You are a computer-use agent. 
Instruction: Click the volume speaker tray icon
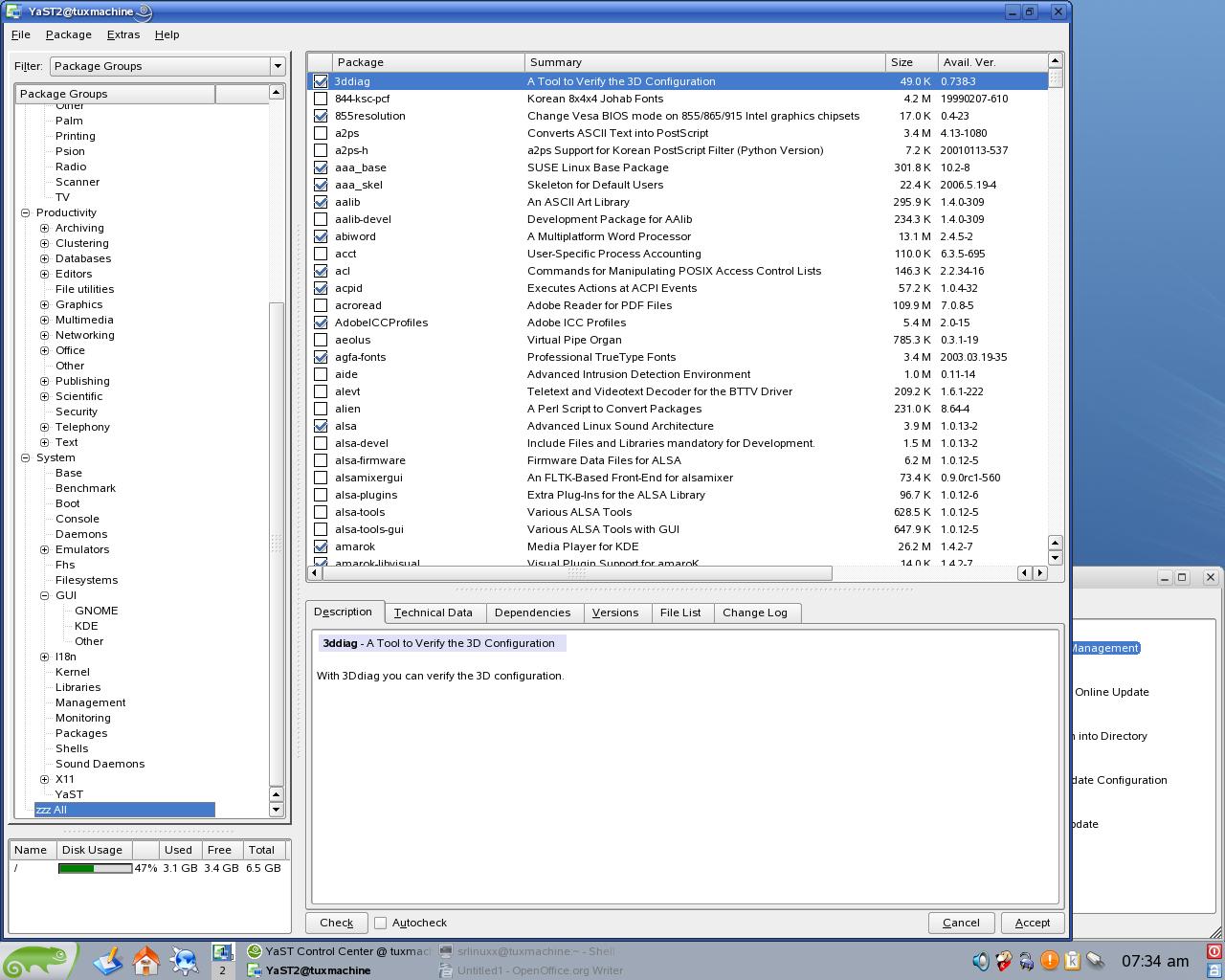pyautogui.click(x=981, y=960)
